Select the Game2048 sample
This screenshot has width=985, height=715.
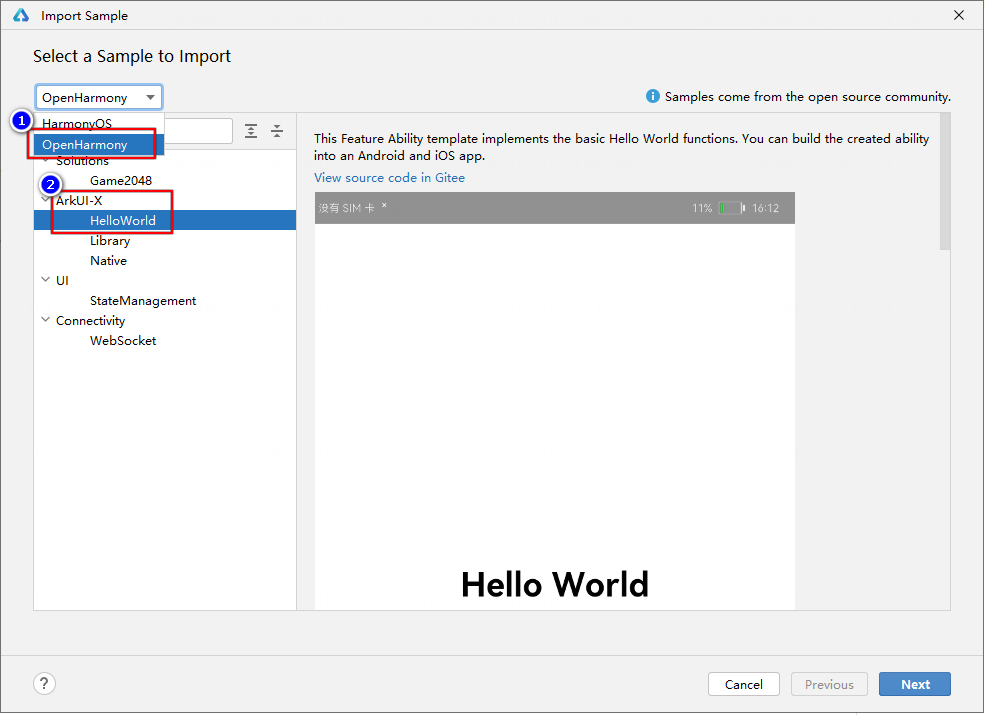(x=121, y=180)
